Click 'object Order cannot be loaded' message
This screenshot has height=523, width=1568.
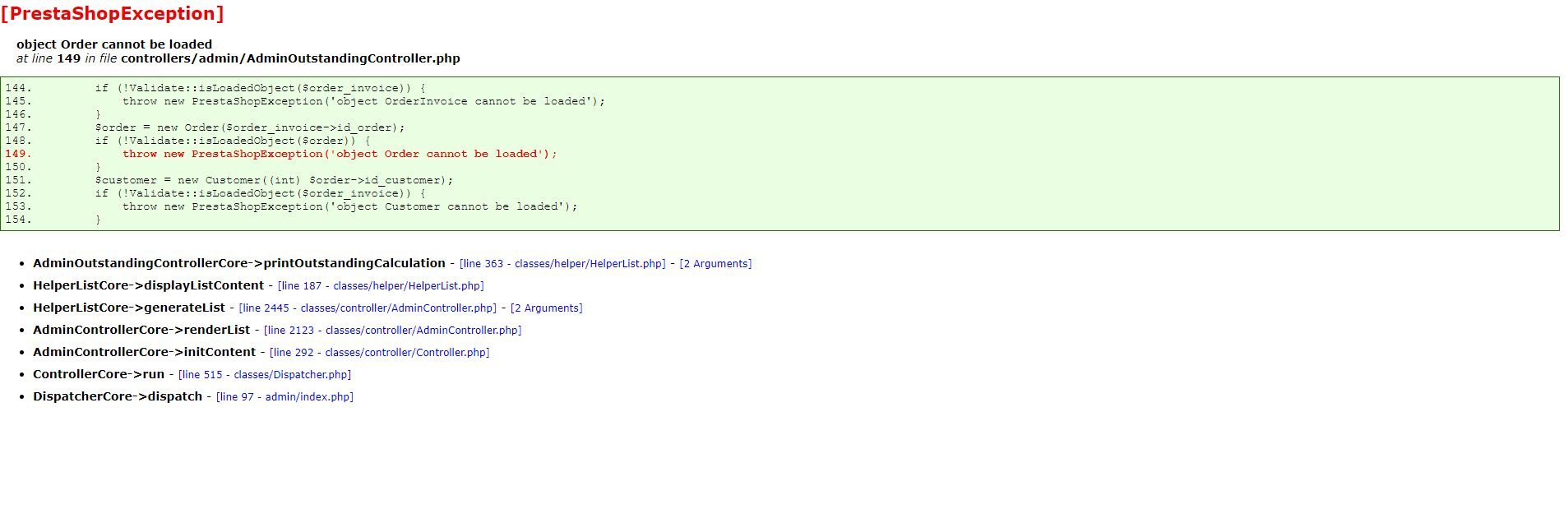click(114, 44)
